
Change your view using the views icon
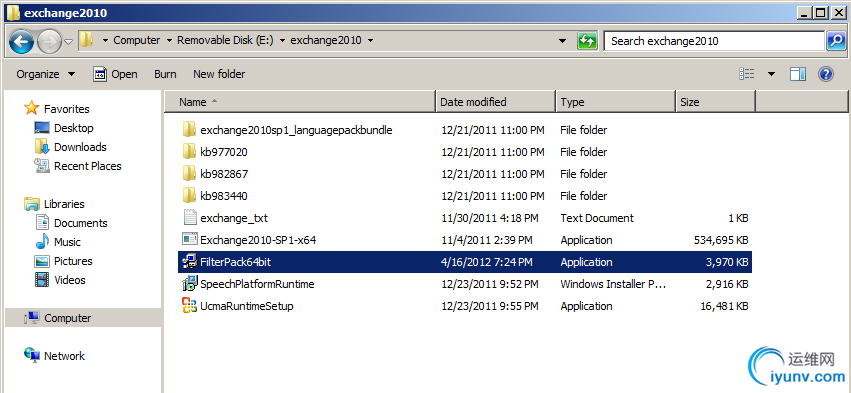(x=747, y=74)
